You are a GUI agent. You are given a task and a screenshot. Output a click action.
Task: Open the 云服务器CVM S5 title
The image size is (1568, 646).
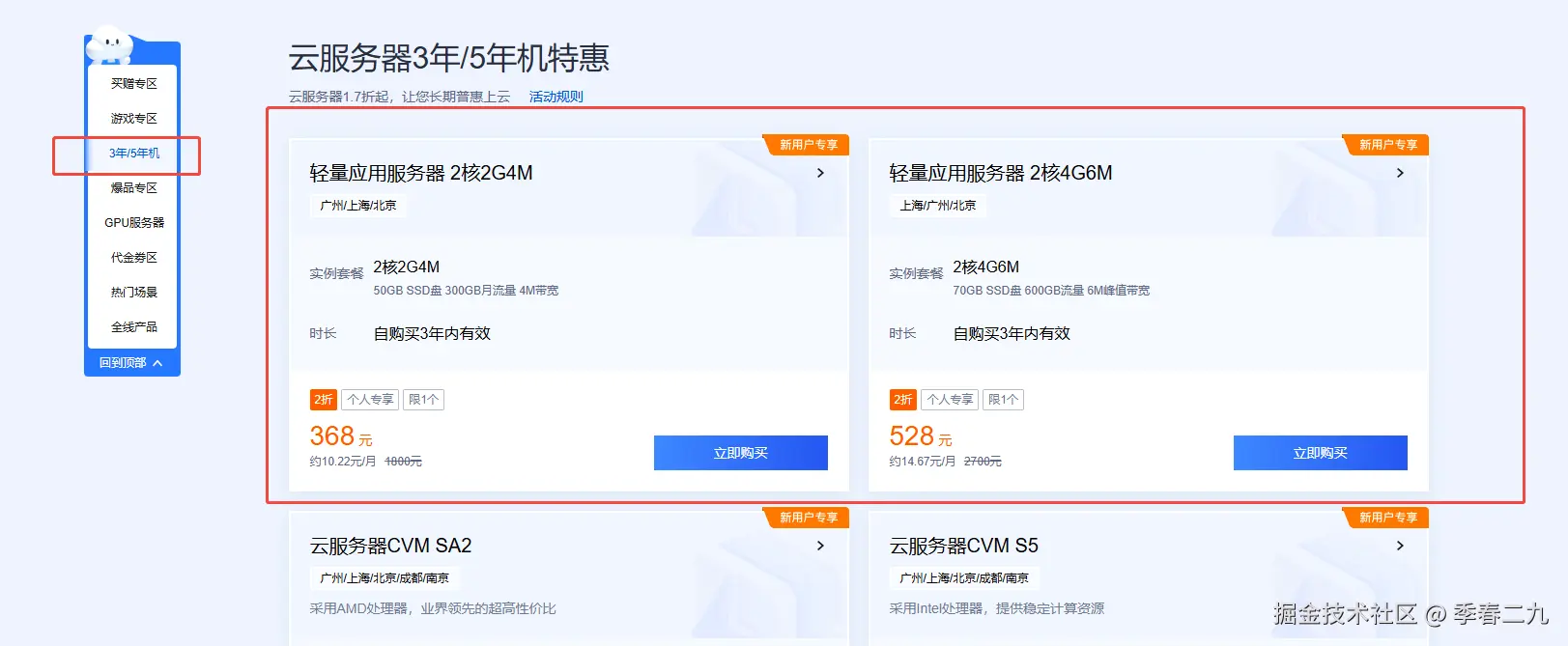tap(963, 546)
